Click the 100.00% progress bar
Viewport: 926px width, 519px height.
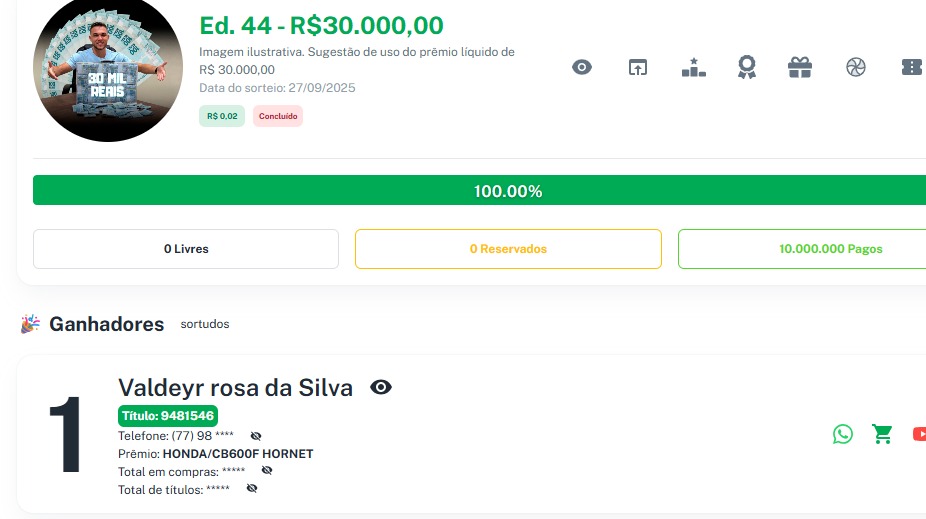coord(480,191)
